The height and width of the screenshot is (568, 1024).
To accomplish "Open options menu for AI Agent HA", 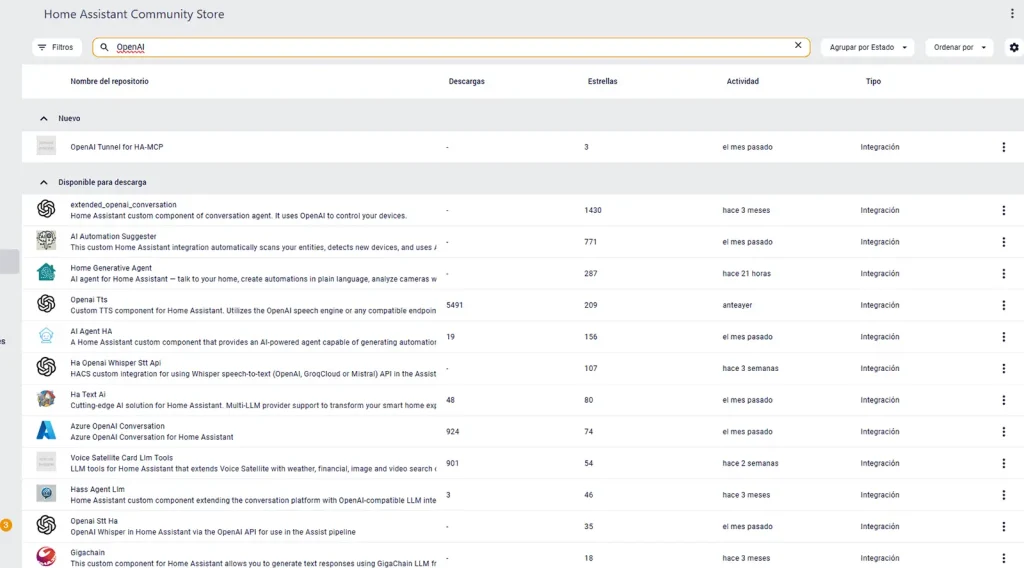I will tap(1003, 337).
